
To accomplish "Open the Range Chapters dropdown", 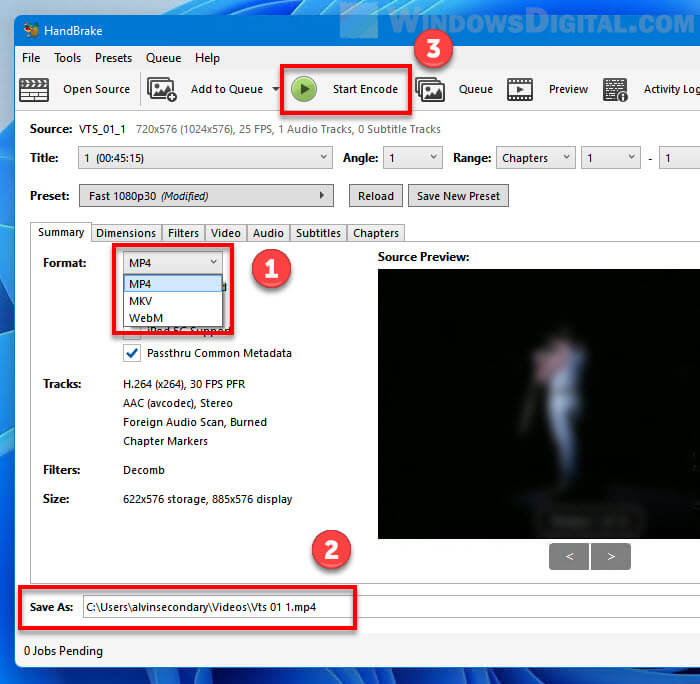I will click(535, 158).
